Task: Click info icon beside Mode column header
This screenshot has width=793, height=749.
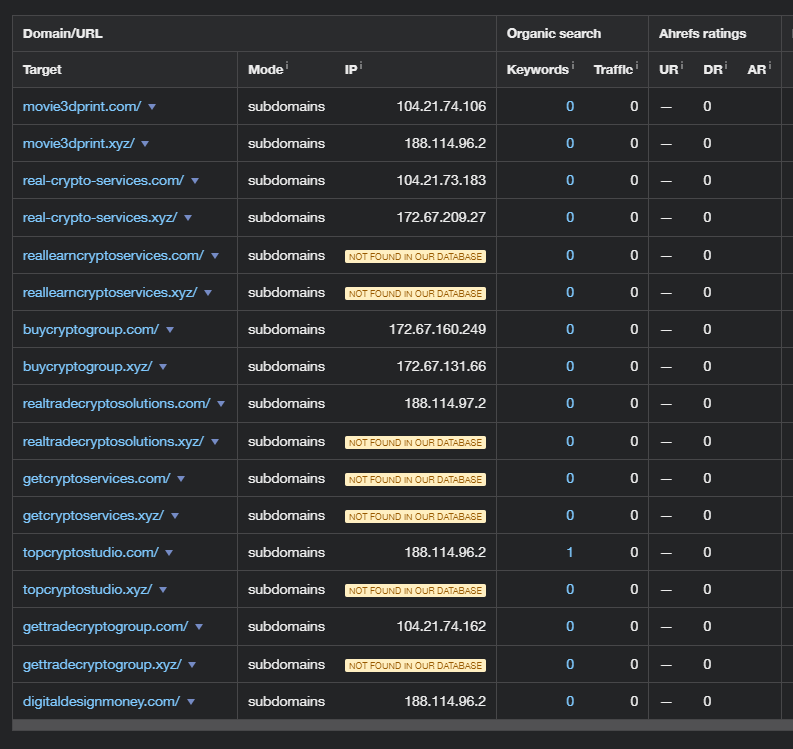Action: [287, 66]
